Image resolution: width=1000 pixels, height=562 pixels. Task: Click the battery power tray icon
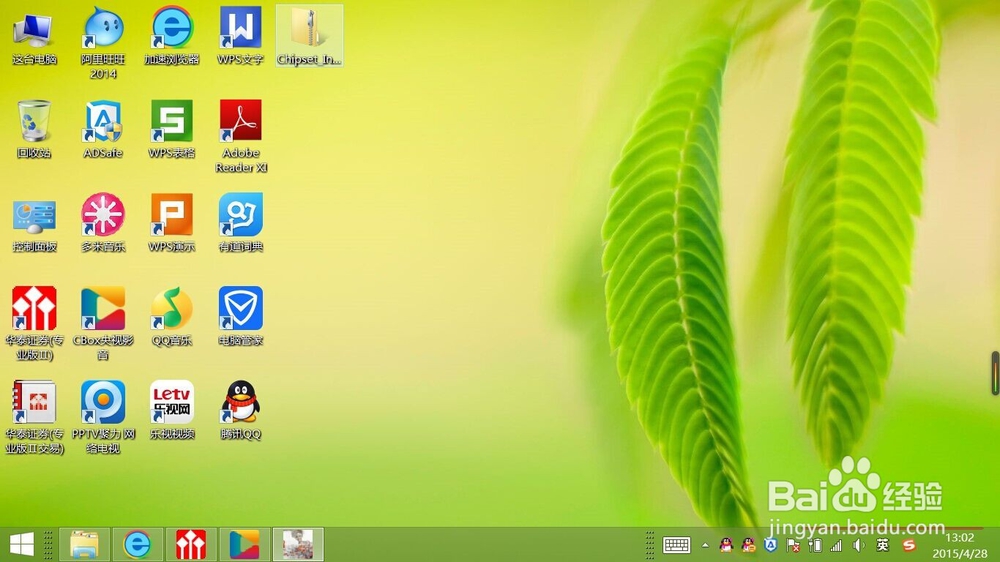pyautogui.click(x=814, y=545)
